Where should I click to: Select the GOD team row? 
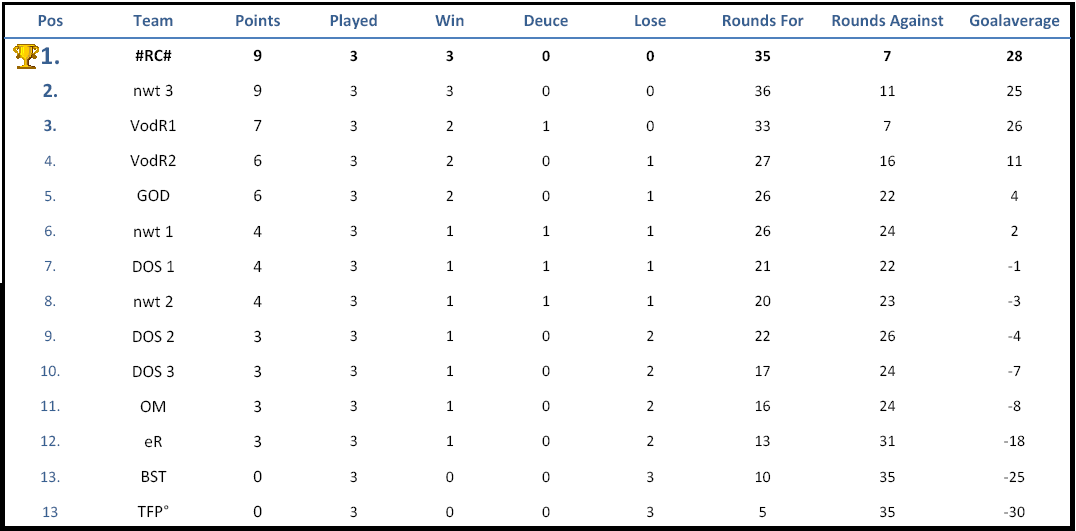pyautogui.click(x=538, y=196)
